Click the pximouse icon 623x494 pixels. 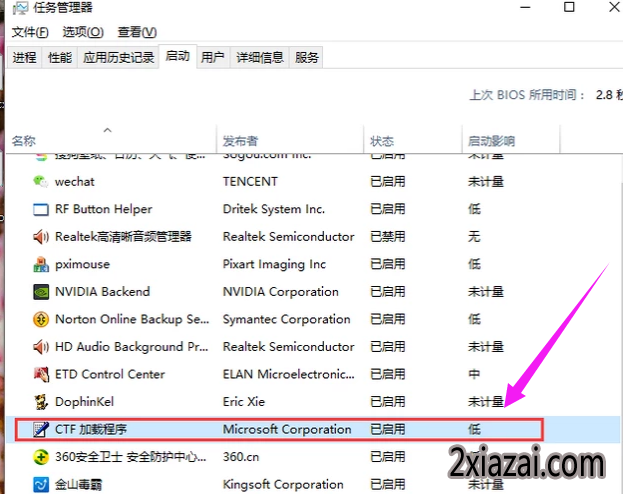[x=41, y=264]
